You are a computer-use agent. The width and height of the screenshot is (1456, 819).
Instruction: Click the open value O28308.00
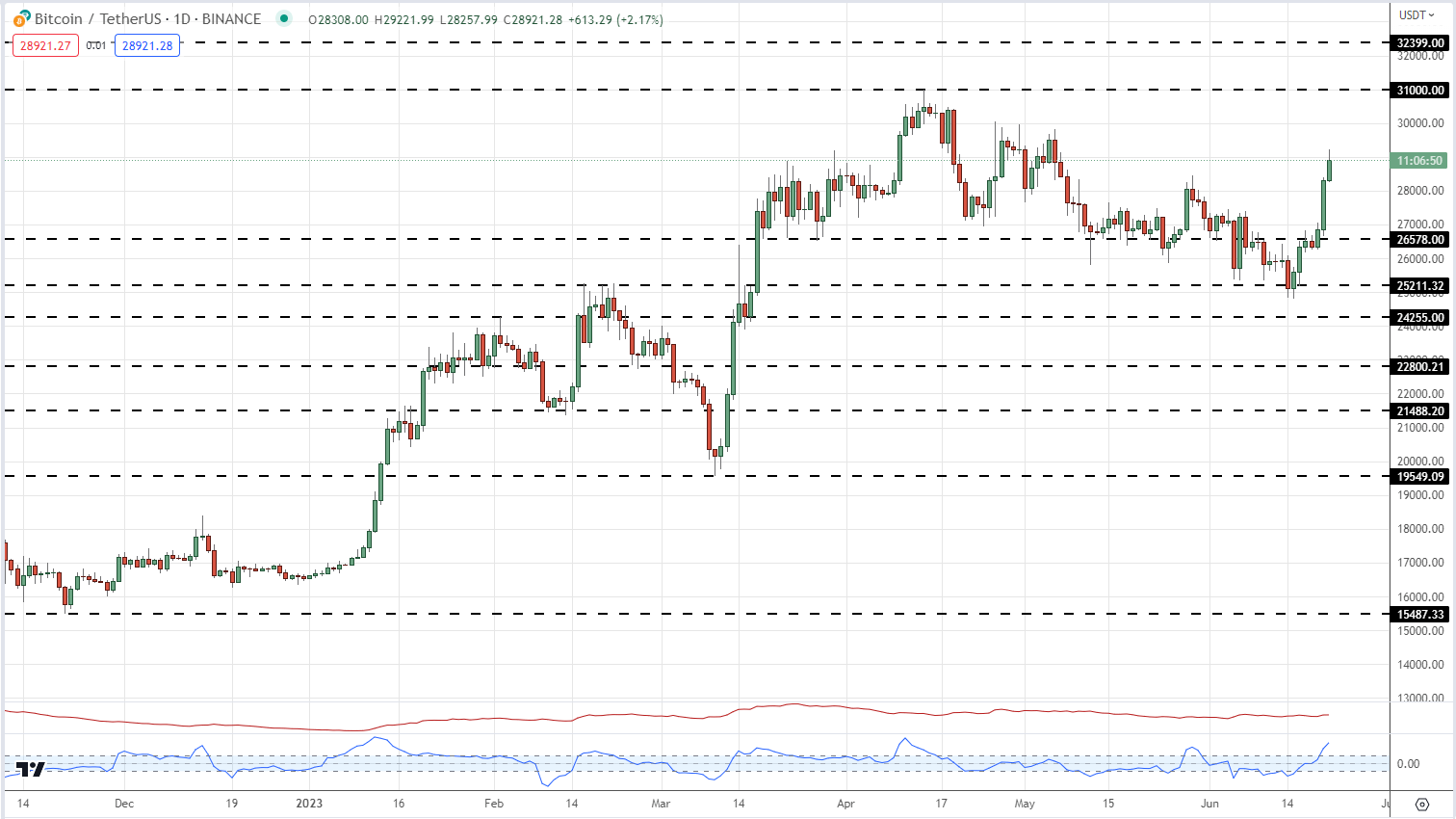pyautogui.click(x=339, y=19)
